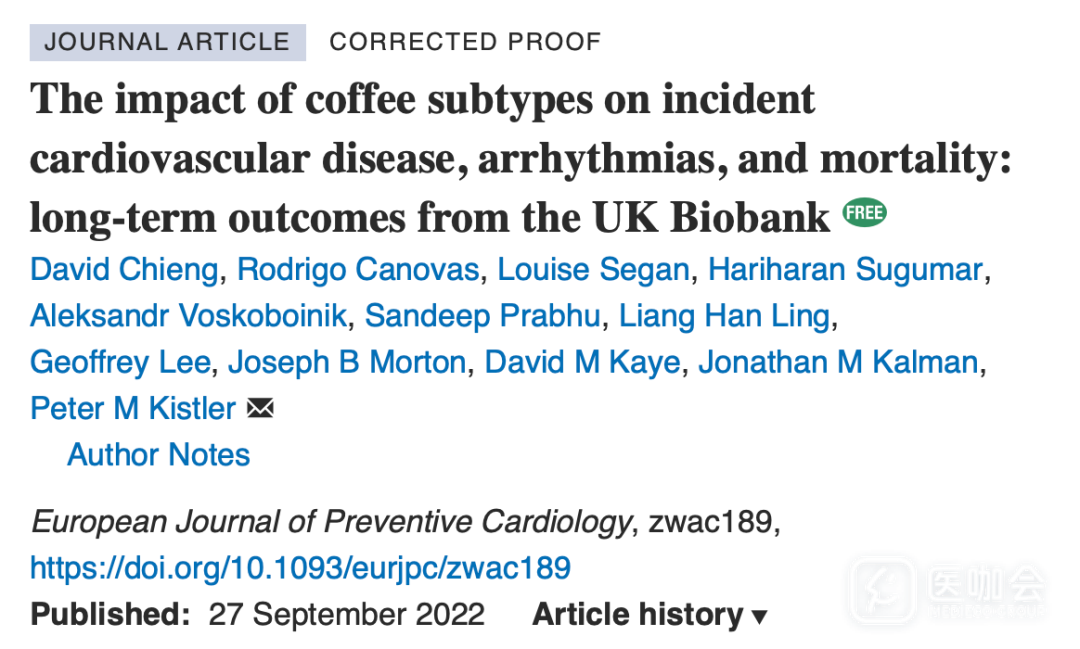1080x649 pixels.
Task: Click the European Journal of Preventive Cardiology title
Action: 331,522
